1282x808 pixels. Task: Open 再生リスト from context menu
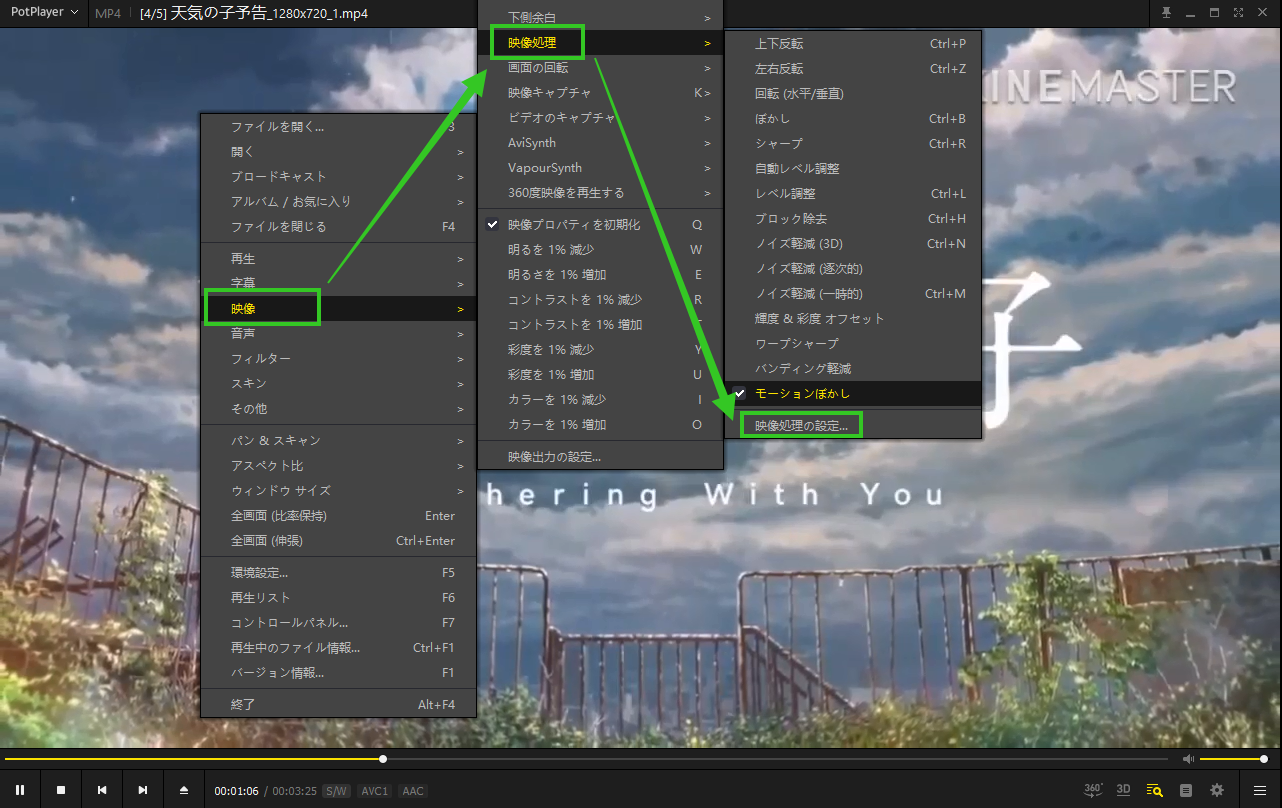(338, 598)
